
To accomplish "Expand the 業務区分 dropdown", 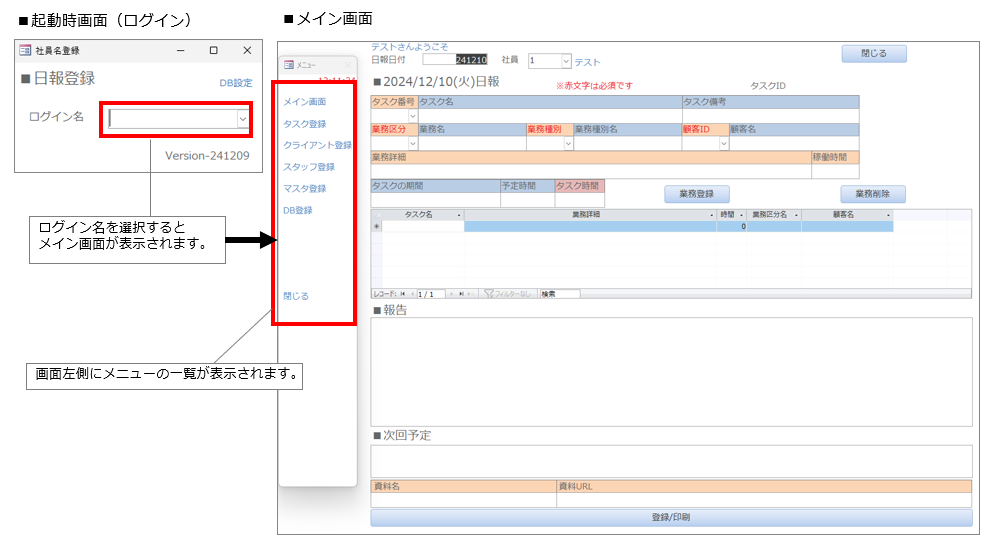I will [413, 144].
